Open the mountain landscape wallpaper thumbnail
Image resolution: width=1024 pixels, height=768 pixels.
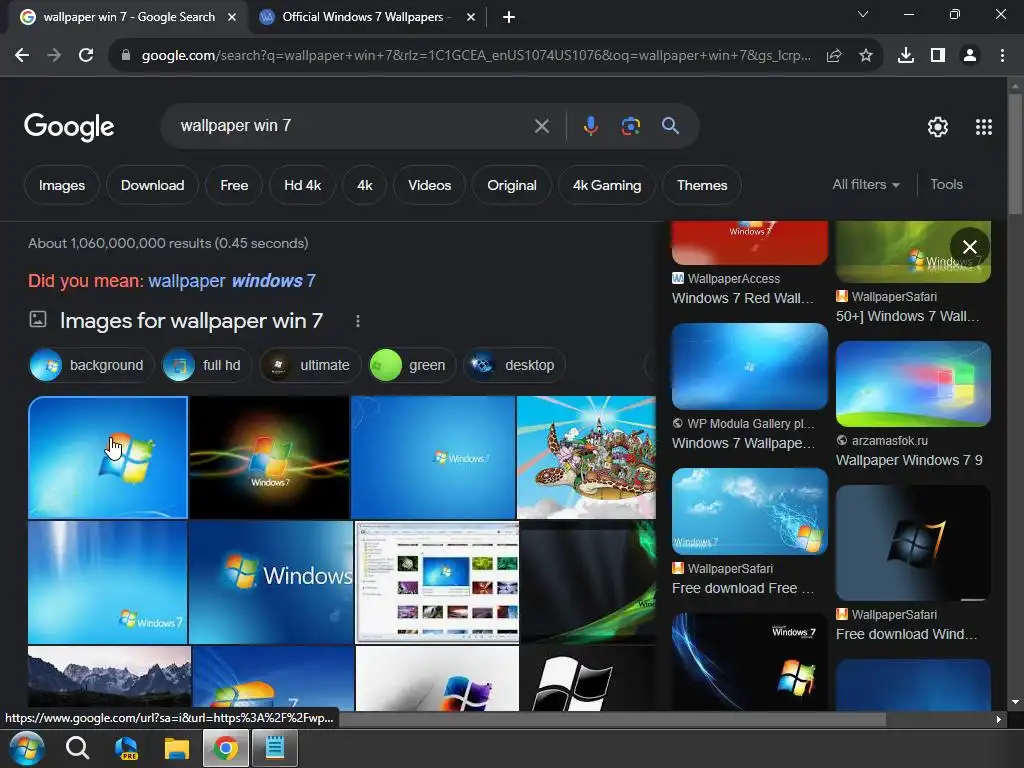pyautogui.click(x=109, y=678)
